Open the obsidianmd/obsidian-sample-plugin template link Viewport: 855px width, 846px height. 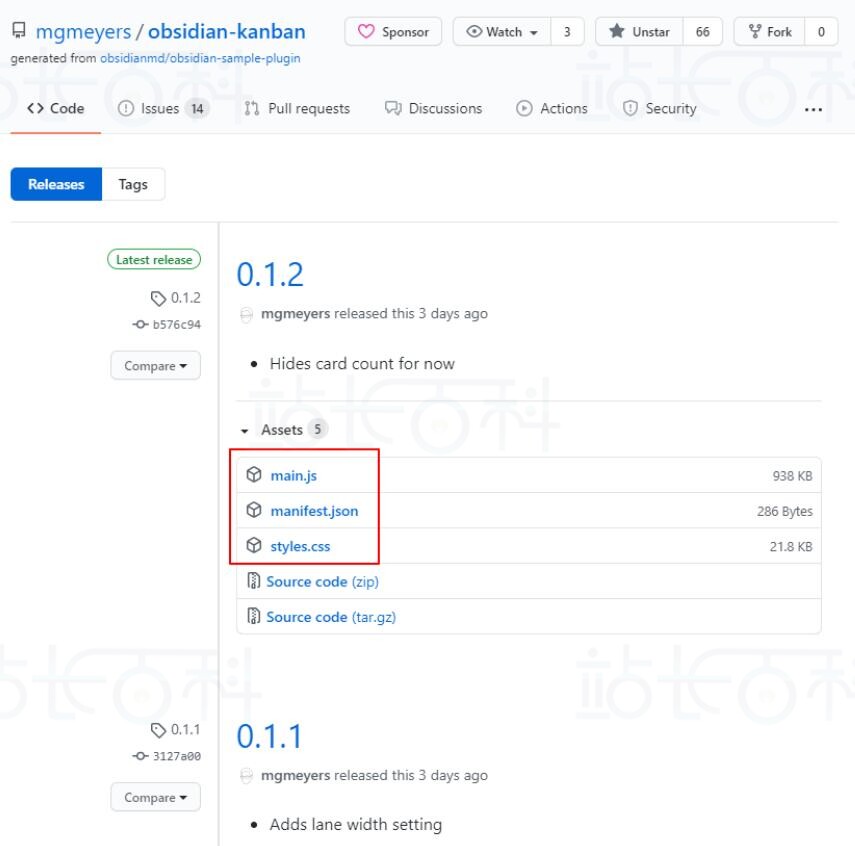200,58
